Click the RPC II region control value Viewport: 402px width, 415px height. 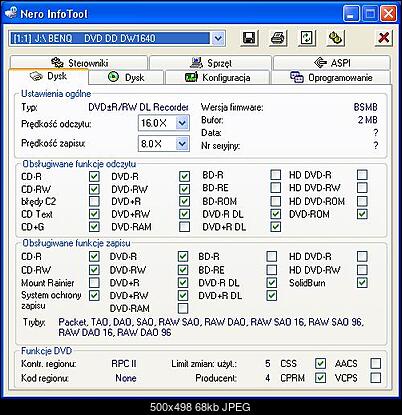(x=124, y=363)
